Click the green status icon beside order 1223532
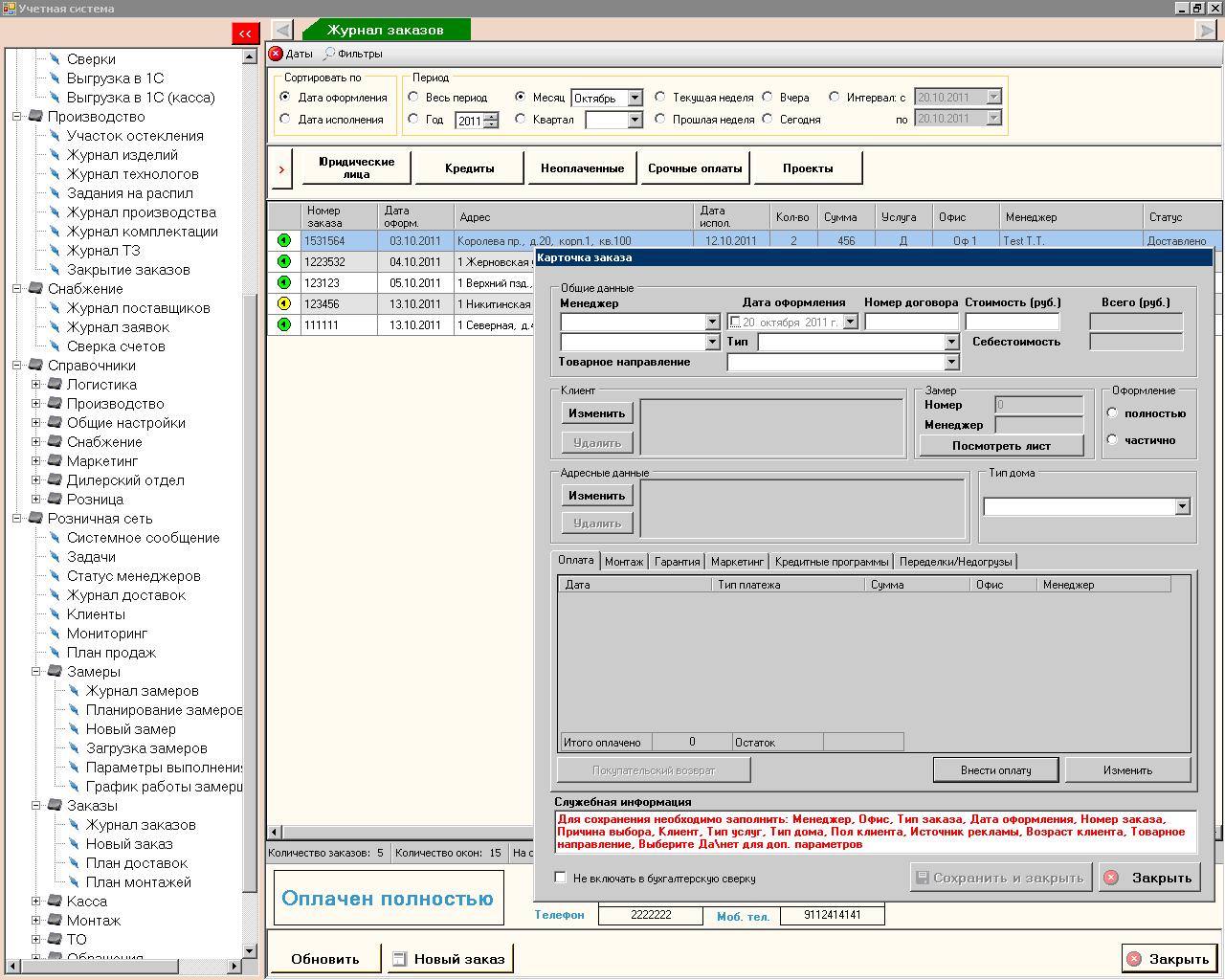1225x980 pixels. click(x=283, y=261)
